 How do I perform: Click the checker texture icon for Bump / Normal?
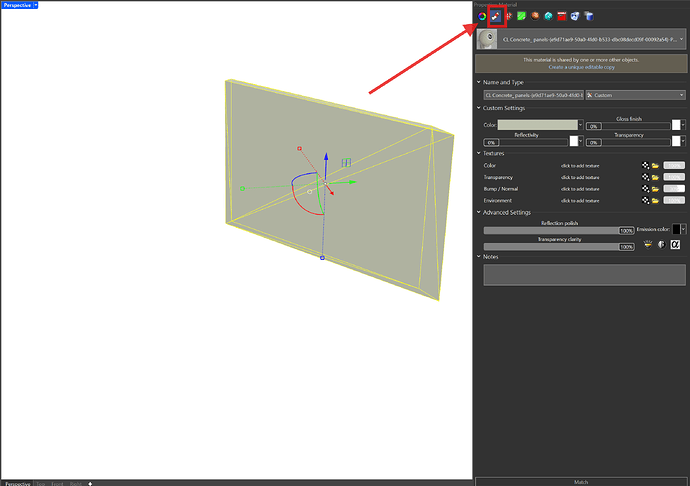(645, 188)
